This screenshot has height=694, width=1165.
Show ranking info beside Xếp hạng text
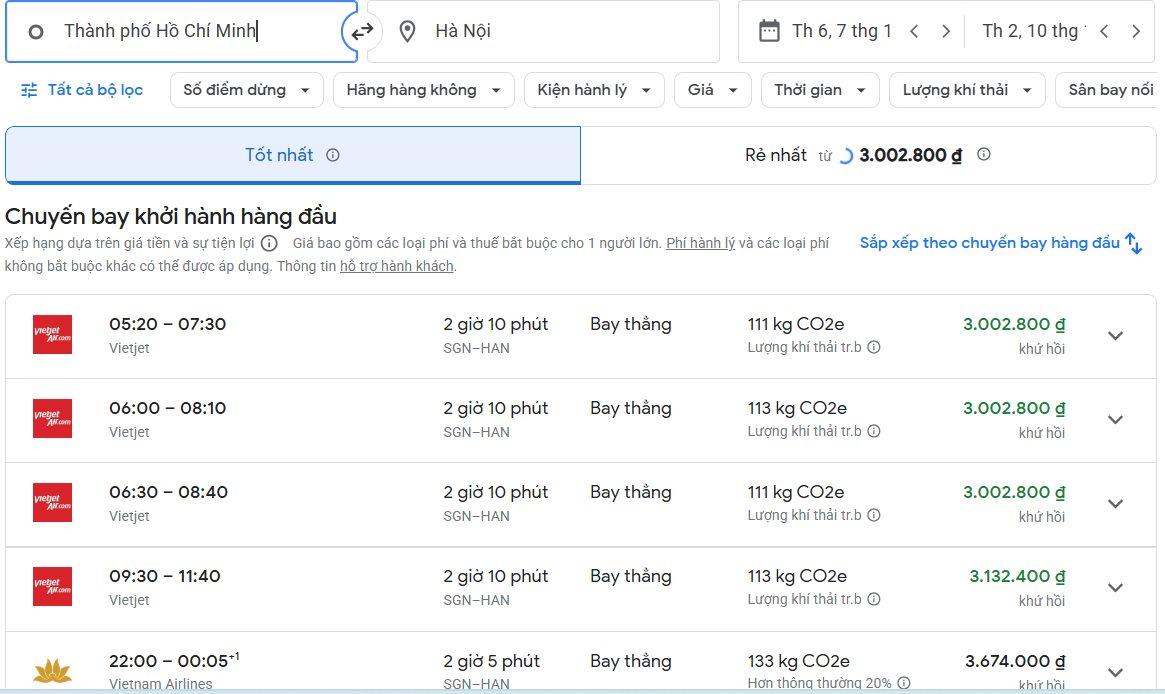point(270,243)
